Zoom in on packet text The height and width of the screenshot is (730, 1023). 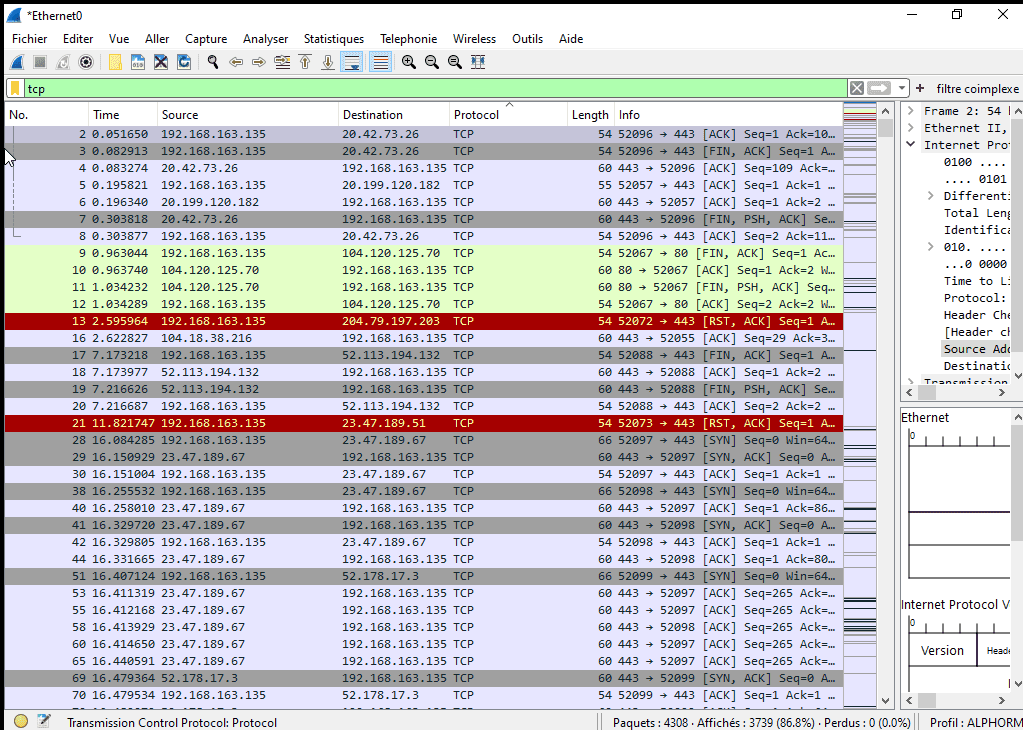click(x=409, y=62)
